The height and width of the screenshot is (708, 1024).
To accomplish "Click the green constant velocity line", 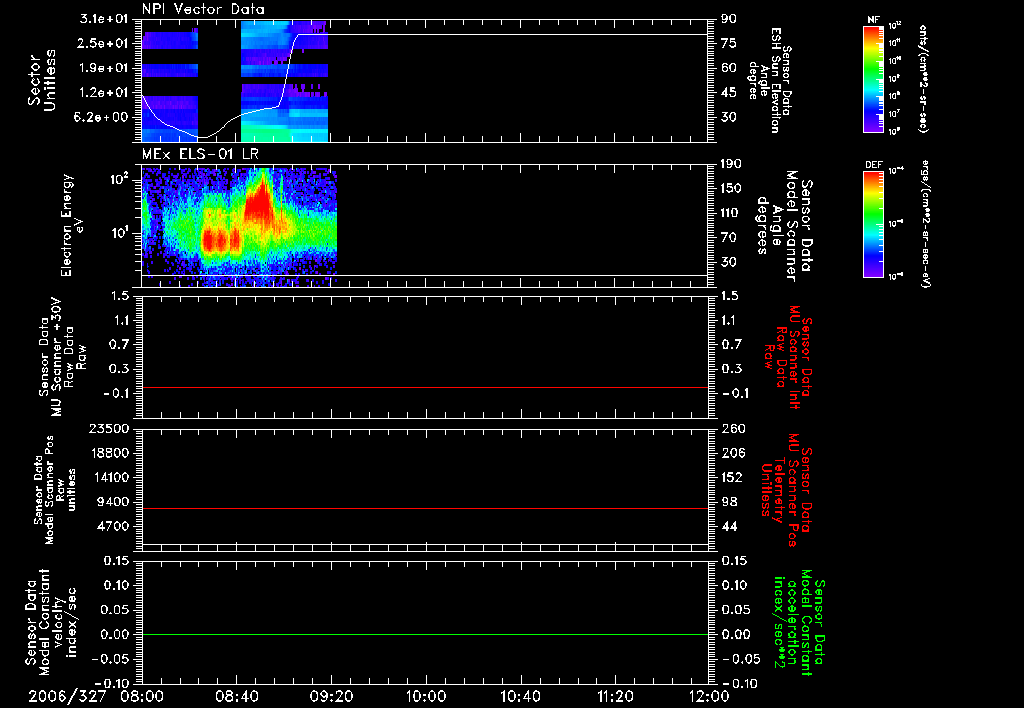I will click(425, 634).
